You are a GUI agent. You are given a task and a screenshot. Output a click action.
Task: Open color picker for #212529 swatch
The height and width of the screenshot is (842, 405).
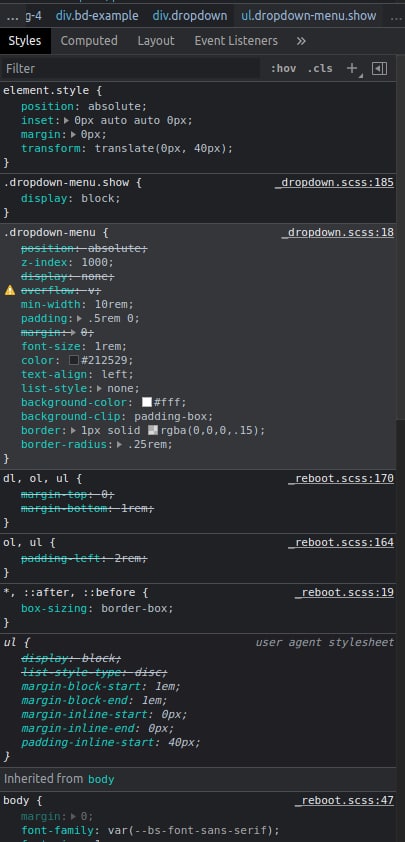(74, 360)
